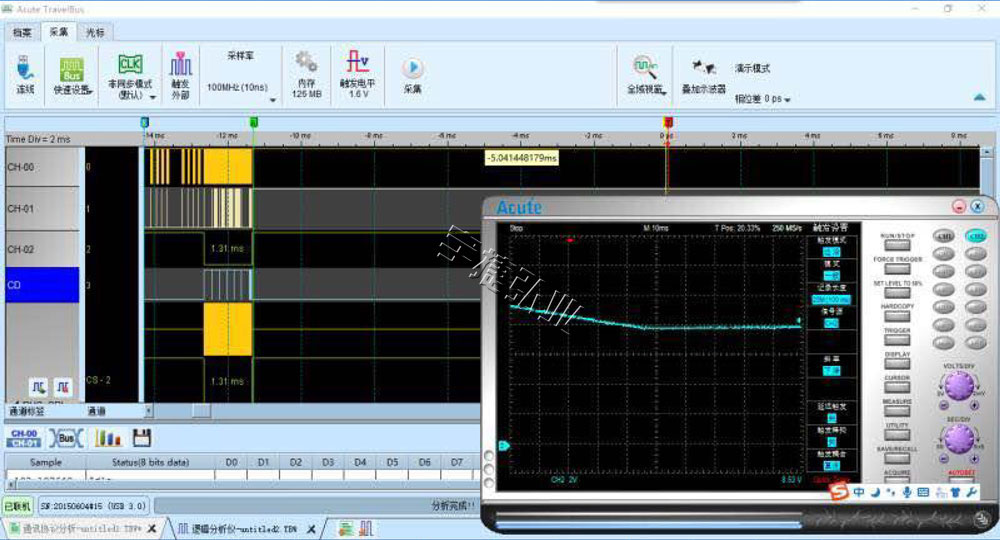Click the moon icon on IME bar

point(875,492)
